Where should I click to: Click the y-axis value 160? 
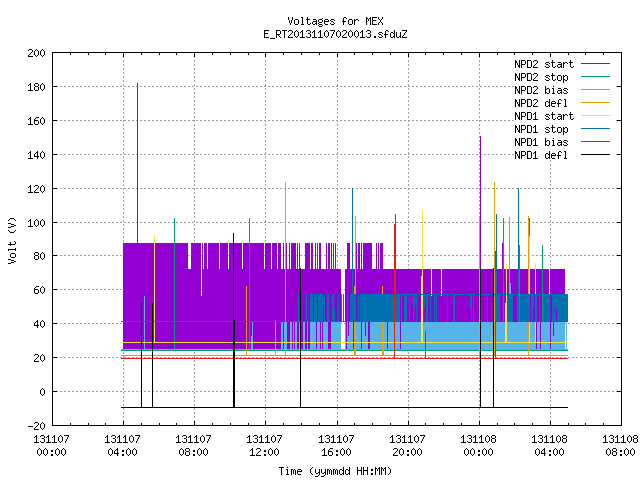click(x=36, y=121)
